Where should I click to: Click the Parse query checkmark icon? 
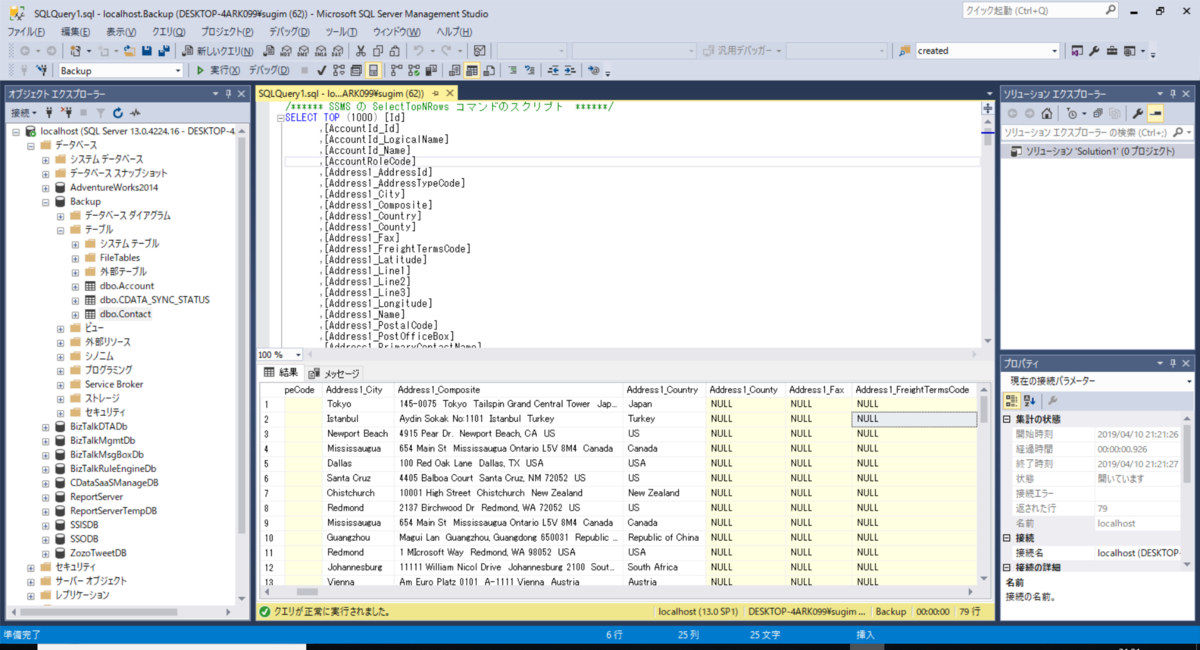[321, 71]
